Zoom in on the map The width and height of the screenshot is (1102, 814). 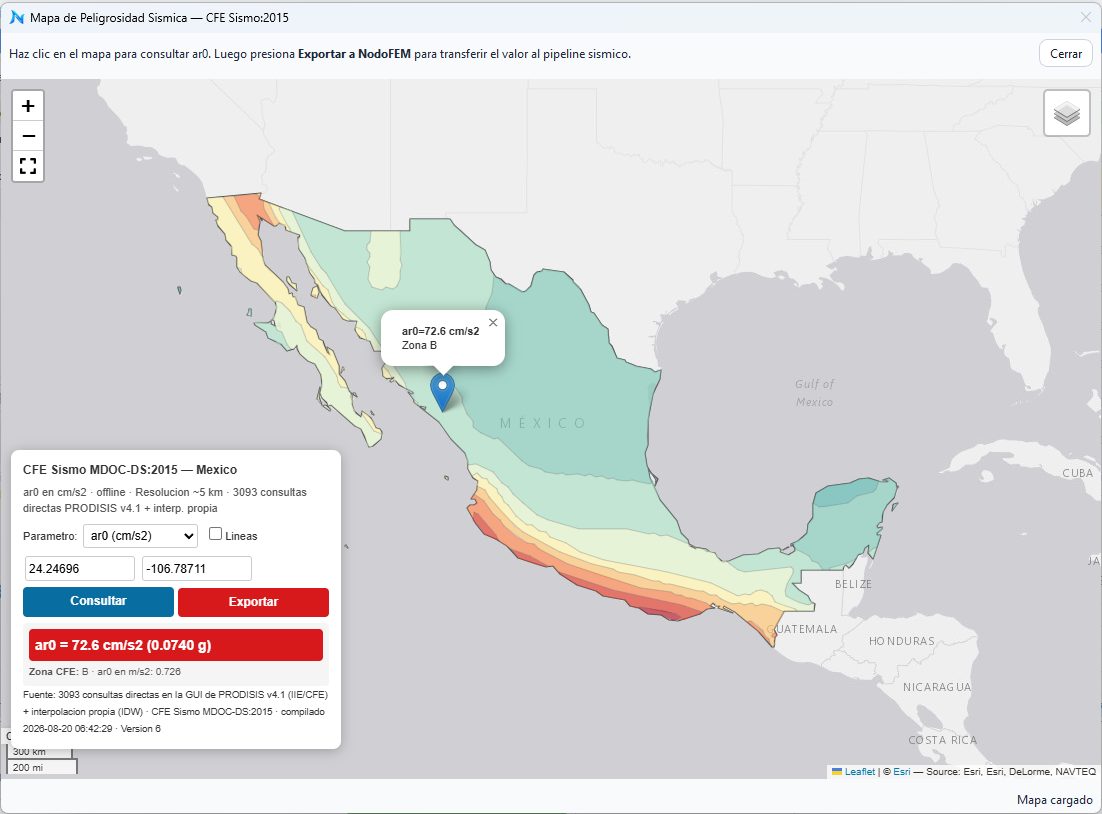(28, 106)
